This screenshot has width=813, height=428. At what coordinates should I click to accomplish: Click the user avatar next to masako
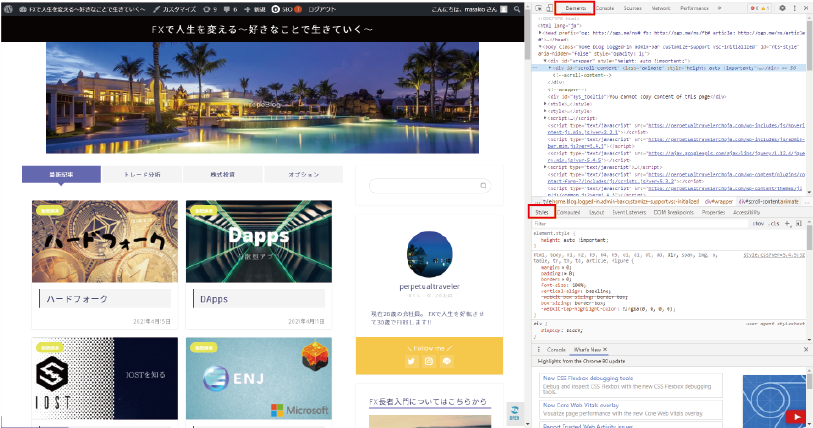coord(503,9)
